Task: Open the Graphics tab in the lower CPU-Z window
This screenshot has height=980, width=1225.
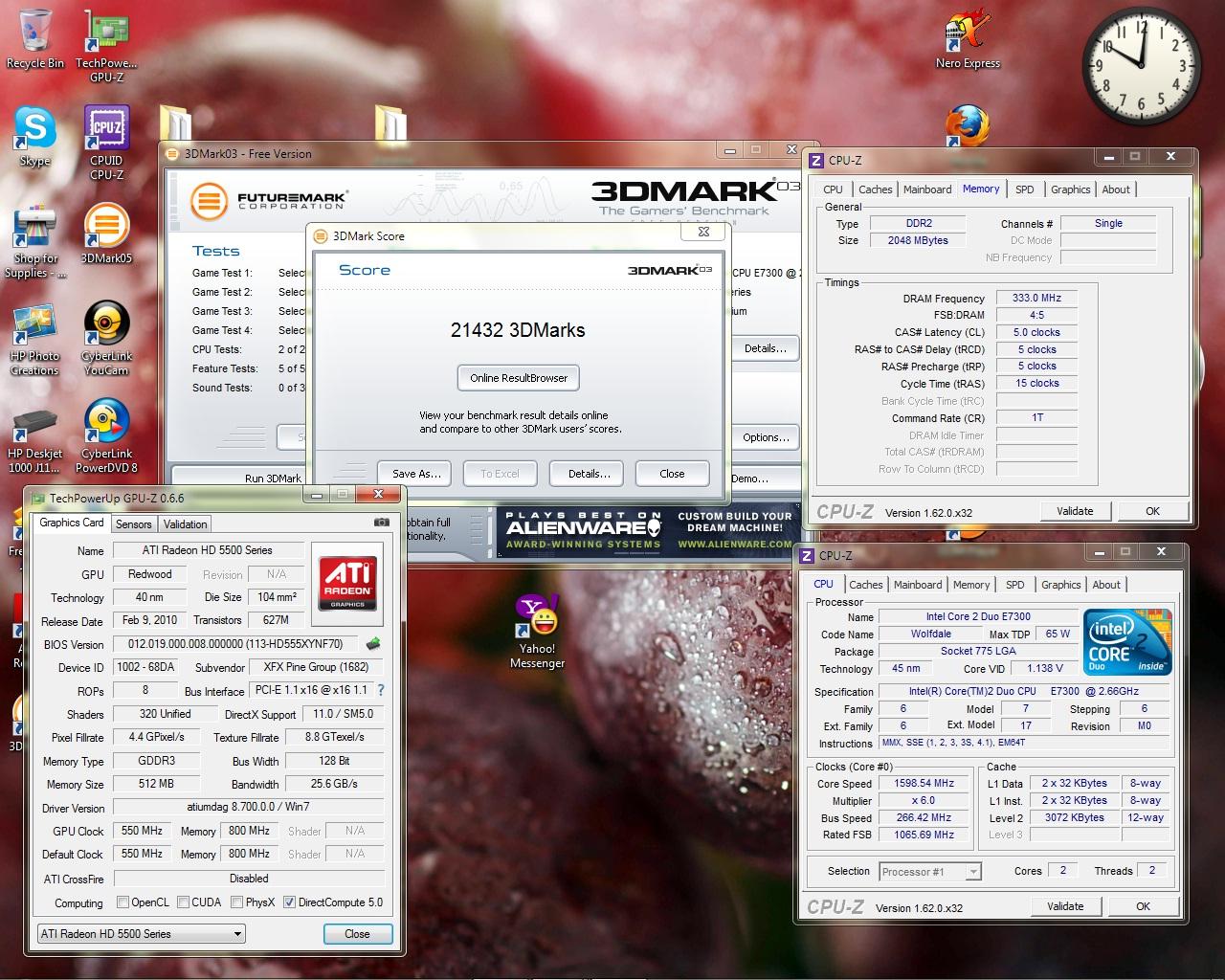Action: click(x=1060, y=585)
